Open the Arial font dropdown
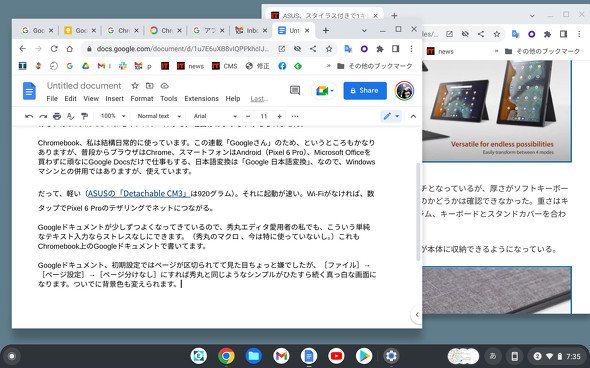The image size is (590, 368). coord(215,116)
